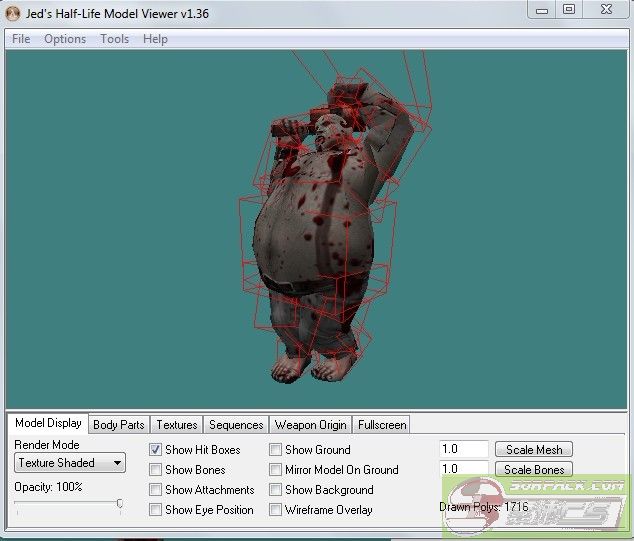Toggle Show Eye Position checkbox

(x=156, y=510)
